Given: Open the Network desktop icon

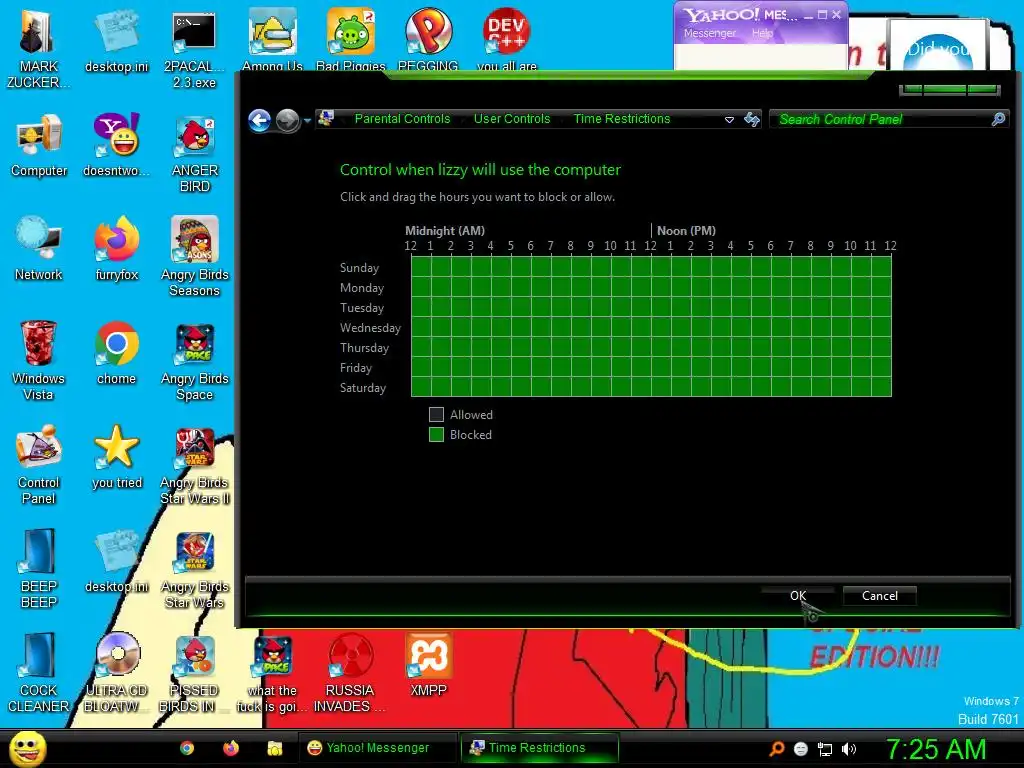Looking at the screenshot, I should 39,249.
